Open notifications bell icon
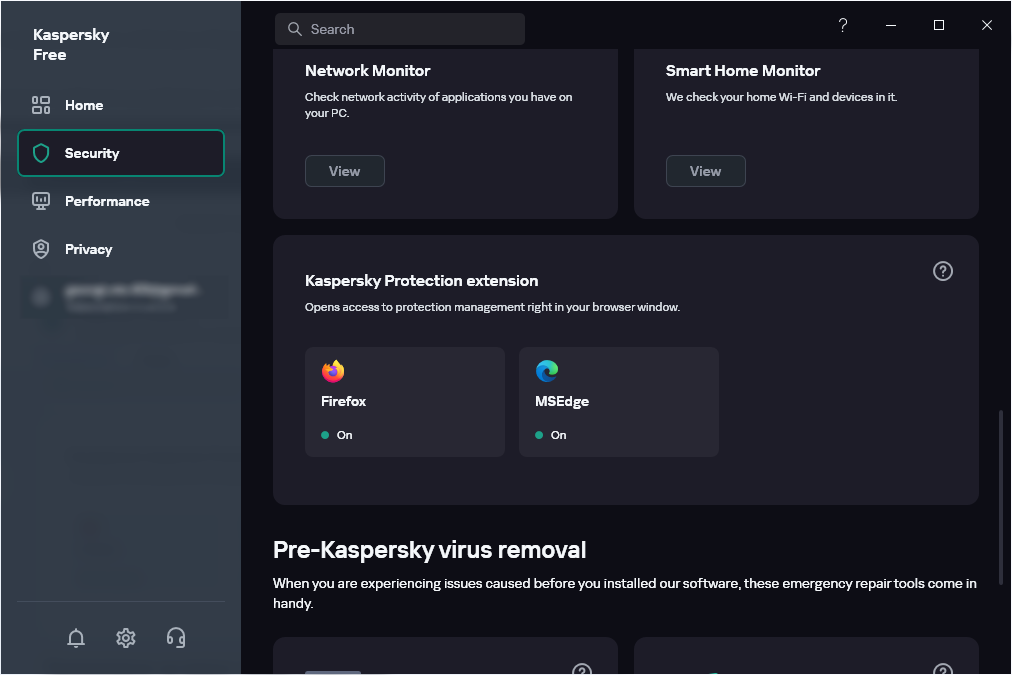The image size is (1012, 675). [76, 638]
